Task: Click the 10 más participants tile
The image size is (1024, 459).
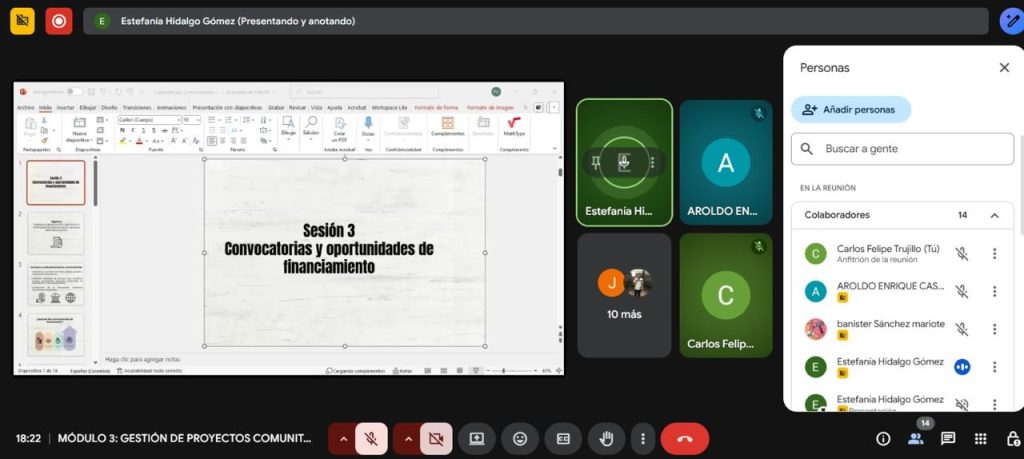Action: pyautogui.click(x=624, y=295)
